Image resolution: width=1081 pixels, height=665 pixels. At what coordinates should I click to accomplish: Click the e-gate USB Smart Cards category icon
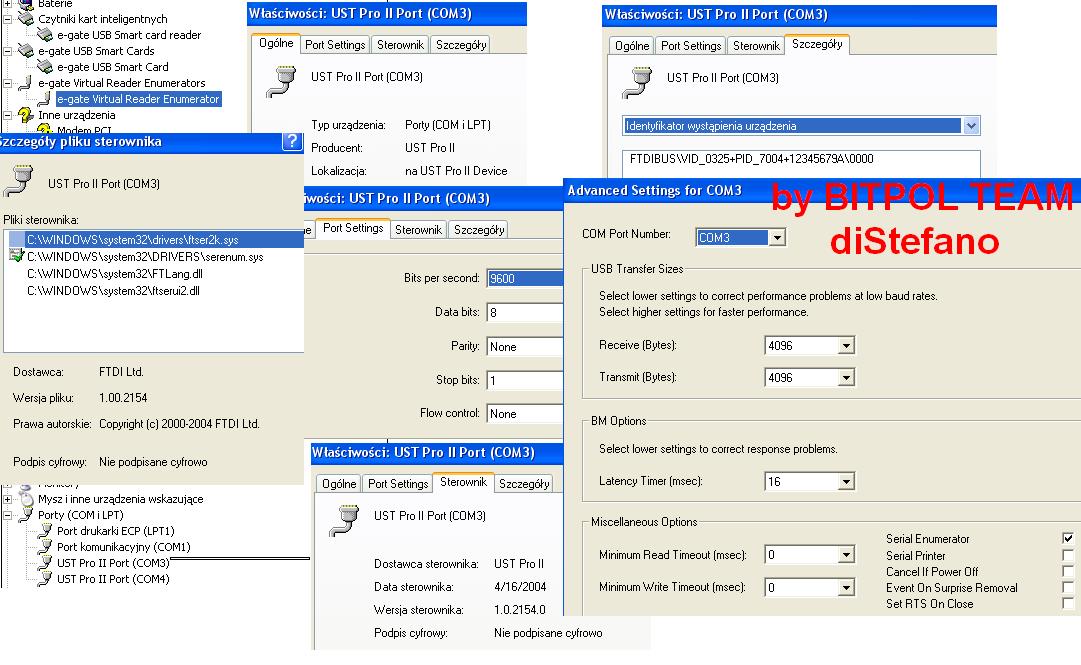click(x=26, y=50)
